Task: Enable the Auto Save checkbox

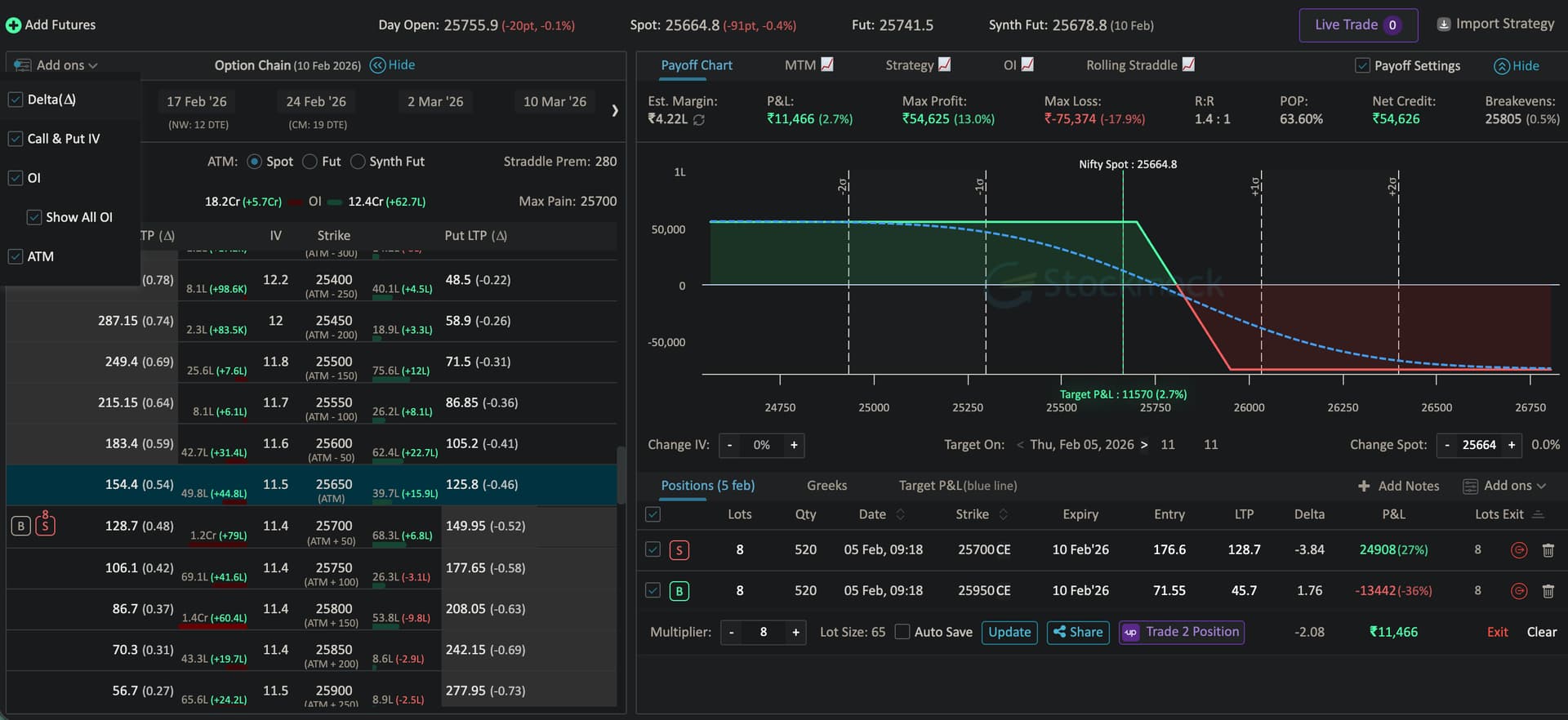Action: coord(902,632)
